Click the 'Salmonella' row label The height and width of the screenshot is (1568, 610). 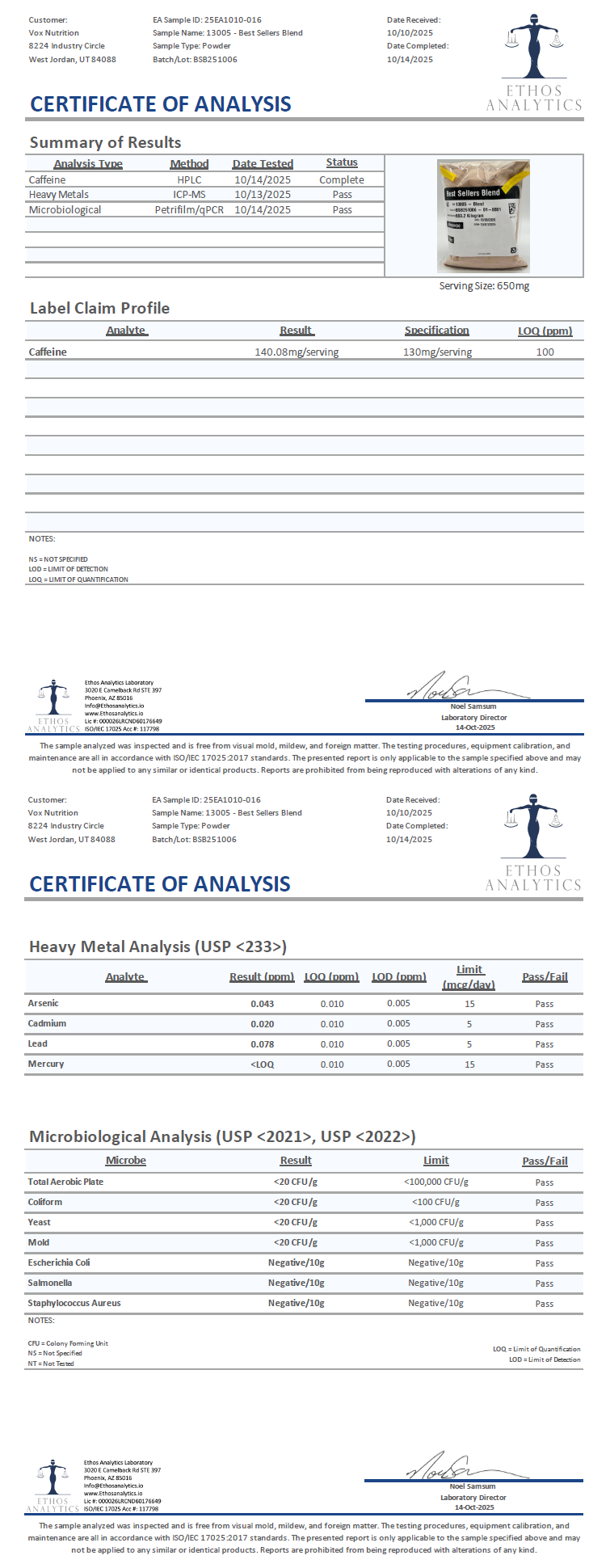click(x=50, y=1283)
